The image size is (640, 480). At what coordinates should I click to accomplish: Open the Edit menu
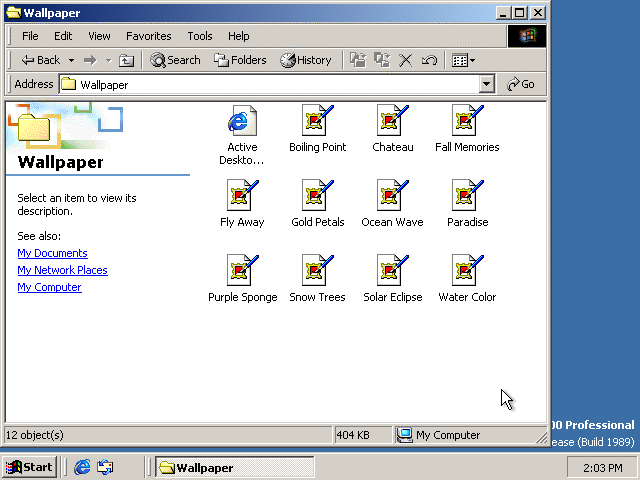point(63,36)
